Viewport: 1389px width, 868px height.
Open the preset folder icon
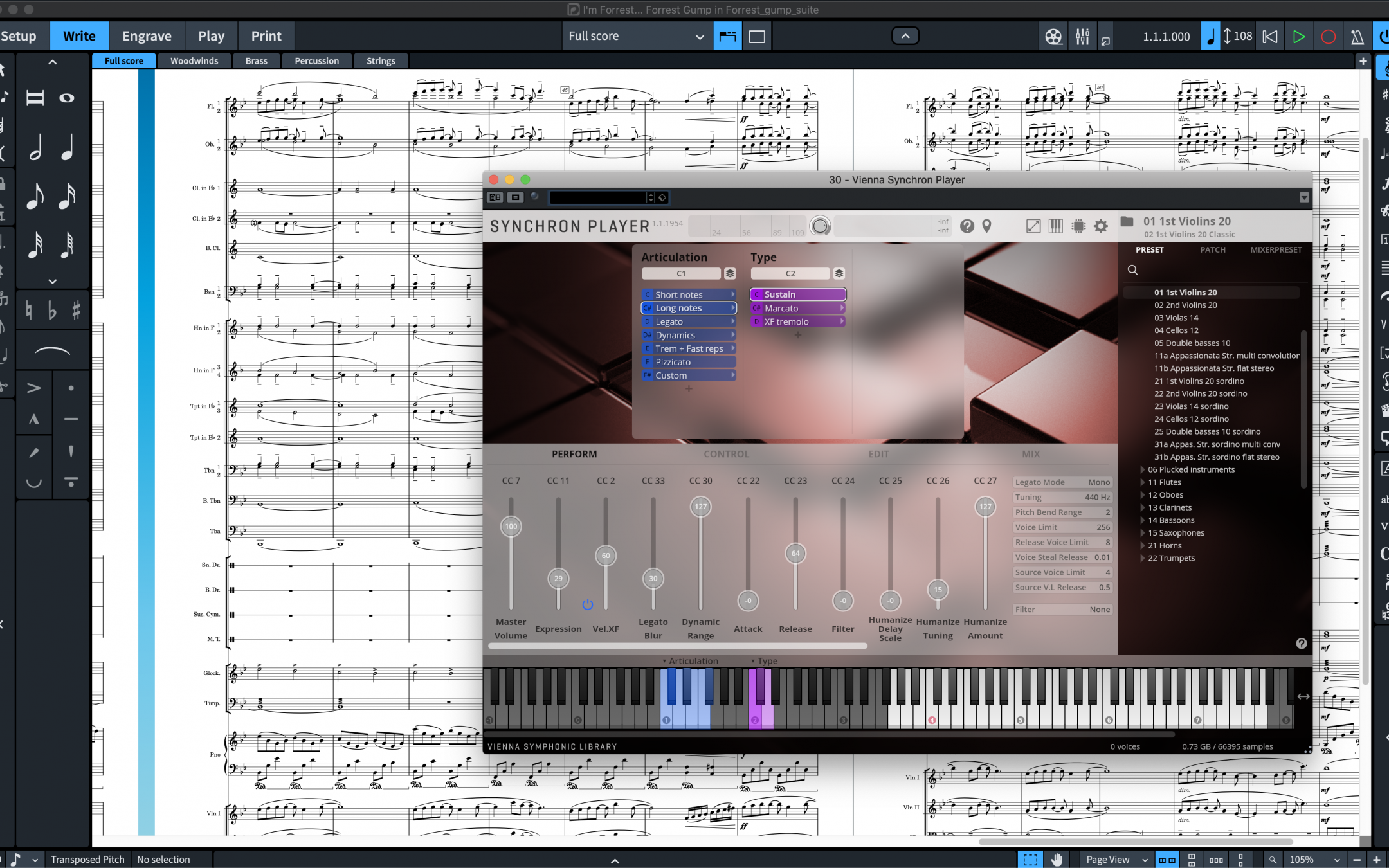[1127, 222]
